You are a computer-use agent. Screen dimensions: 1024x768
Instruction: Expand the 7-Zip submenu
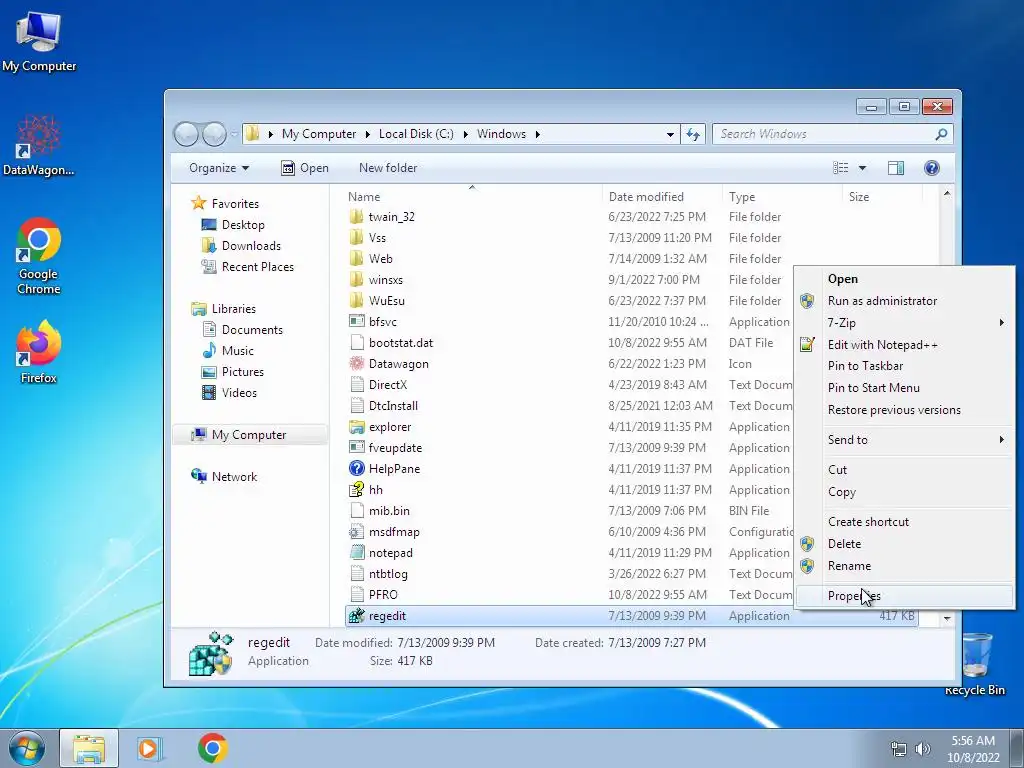pos(1001,322)
